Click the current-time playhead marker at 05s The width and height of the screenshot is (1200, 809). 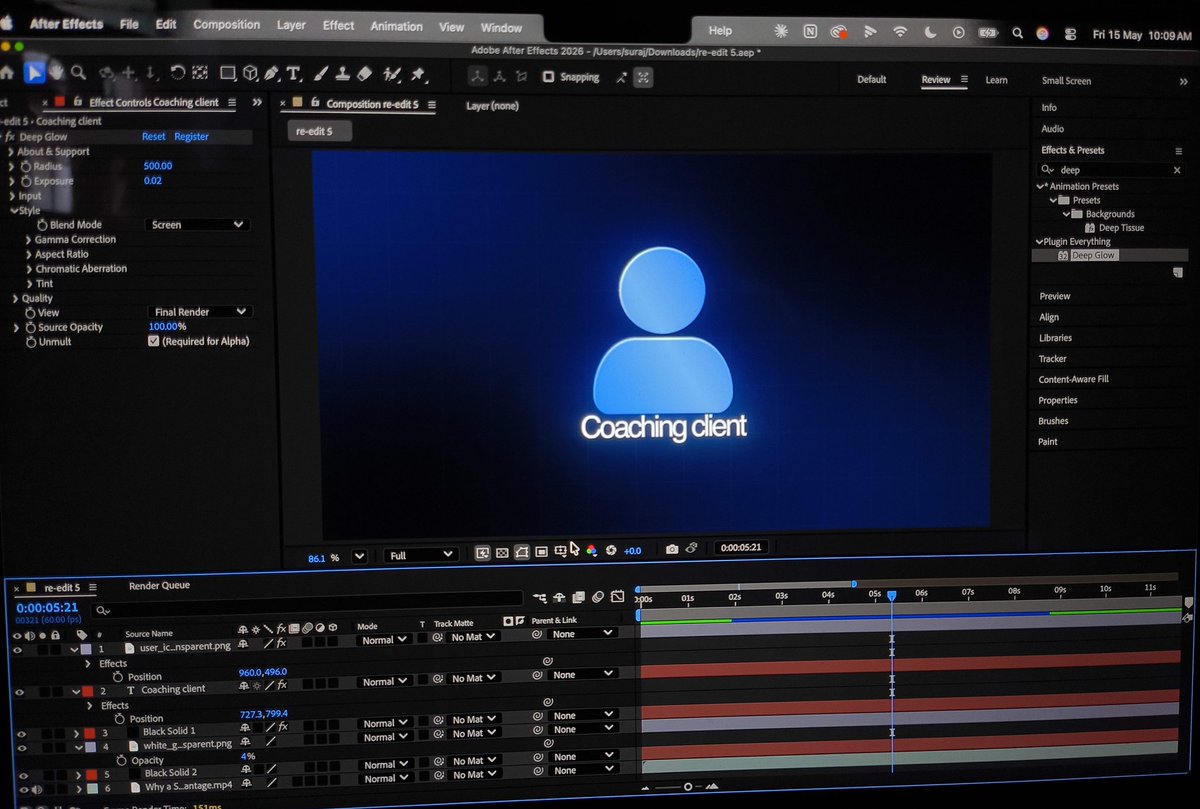pyautogui.click(x=891, y=595)
